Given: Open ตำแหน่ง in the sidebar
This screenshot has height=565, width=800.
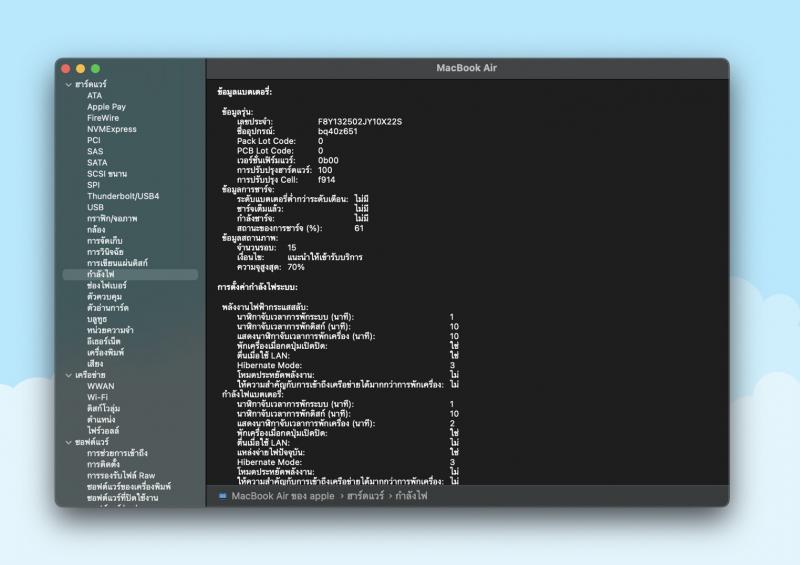Looking at the screenshot, I should (x=101, y=420).
